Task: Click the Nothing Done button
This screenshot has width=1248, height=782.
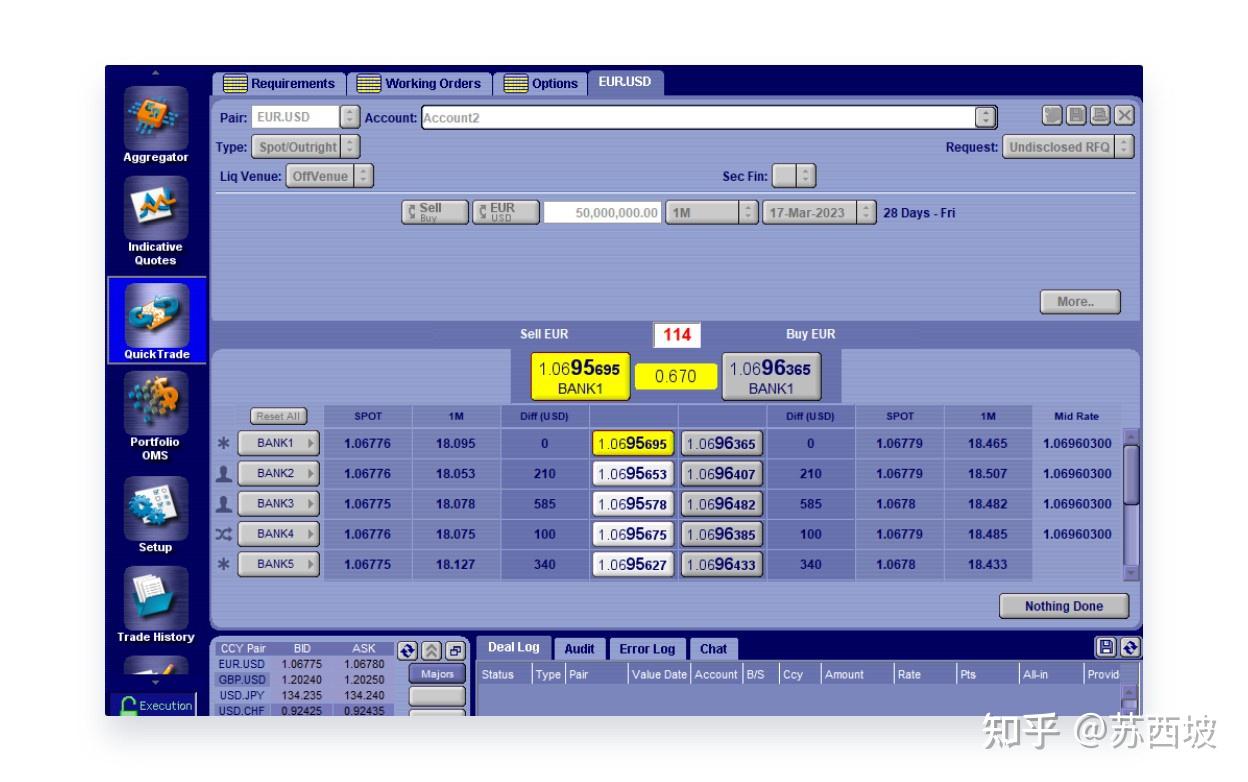Action: 1064,606
